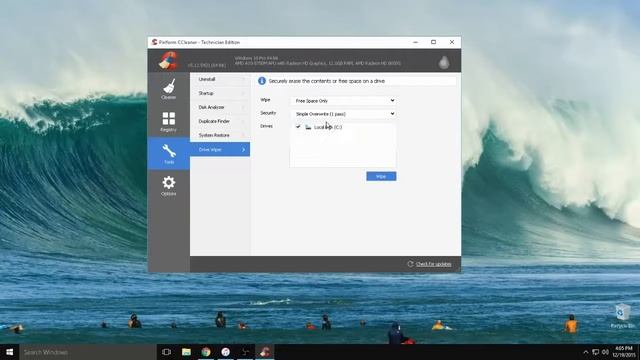Open Chrome from the taskbar
Screen dimensions: 640x360
pyautogui.click(x=206, y=352)
